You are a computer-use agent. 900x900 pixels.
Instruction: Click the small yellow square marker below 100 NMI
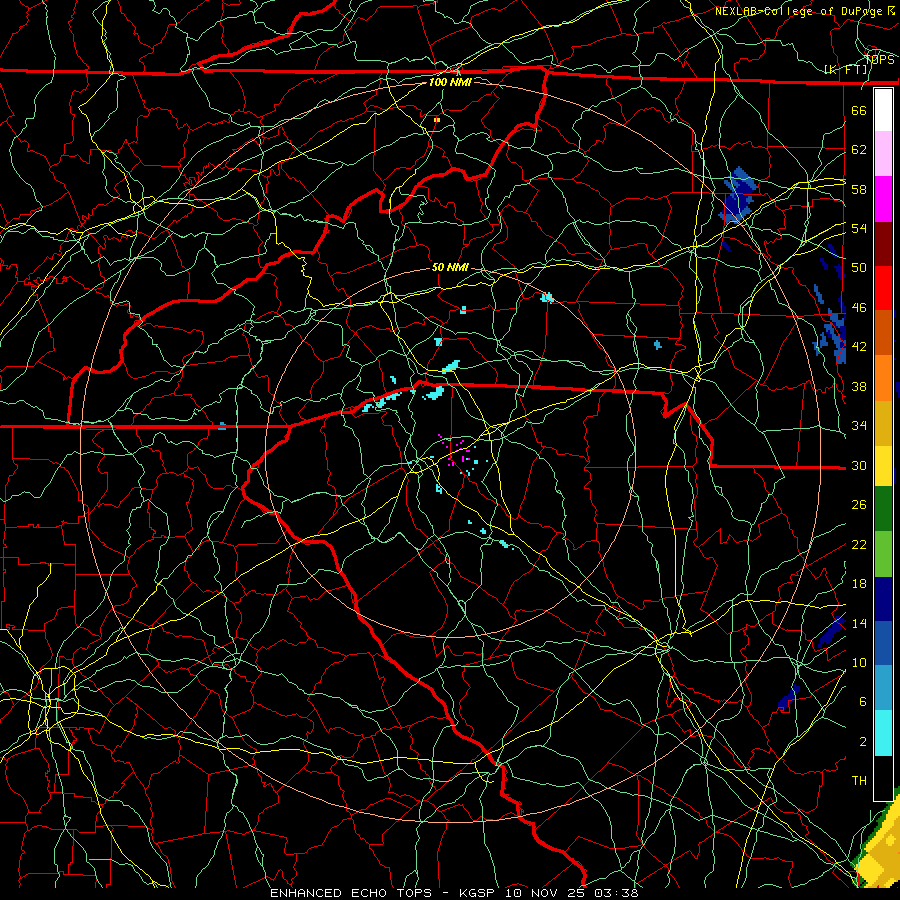(x=437, y=120)
